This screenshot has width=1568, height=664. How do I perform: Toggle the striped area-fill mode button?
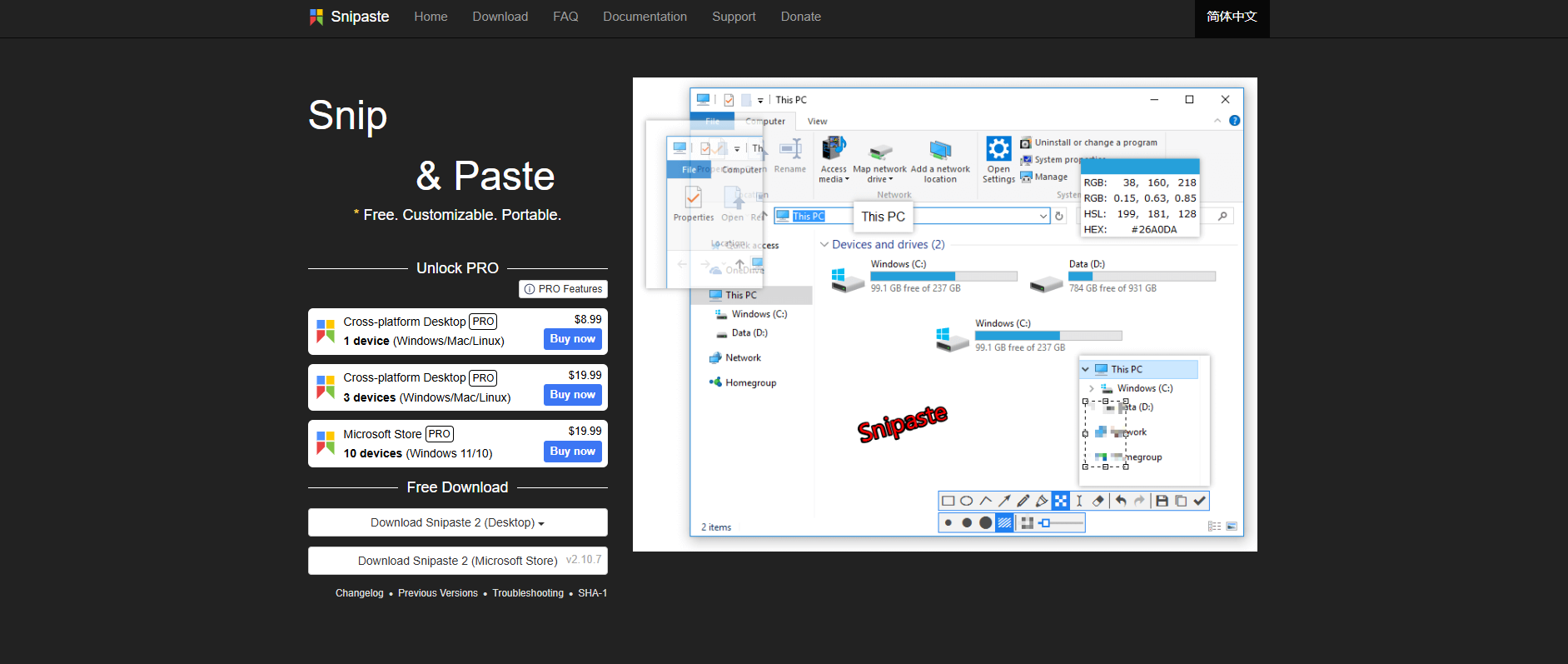click(x=1005, y=523)
